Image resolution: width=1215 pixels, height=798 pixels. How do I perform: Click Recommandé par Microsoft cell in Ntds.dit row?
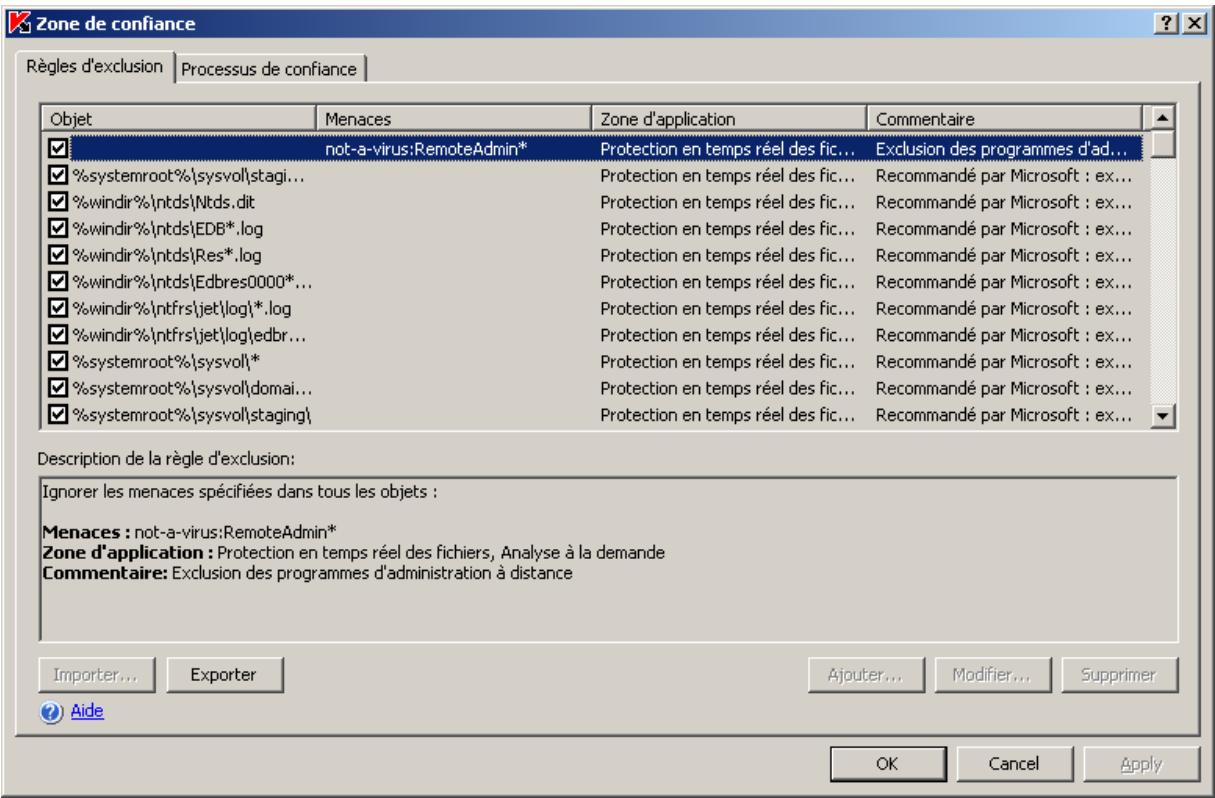pos(1003,202)
